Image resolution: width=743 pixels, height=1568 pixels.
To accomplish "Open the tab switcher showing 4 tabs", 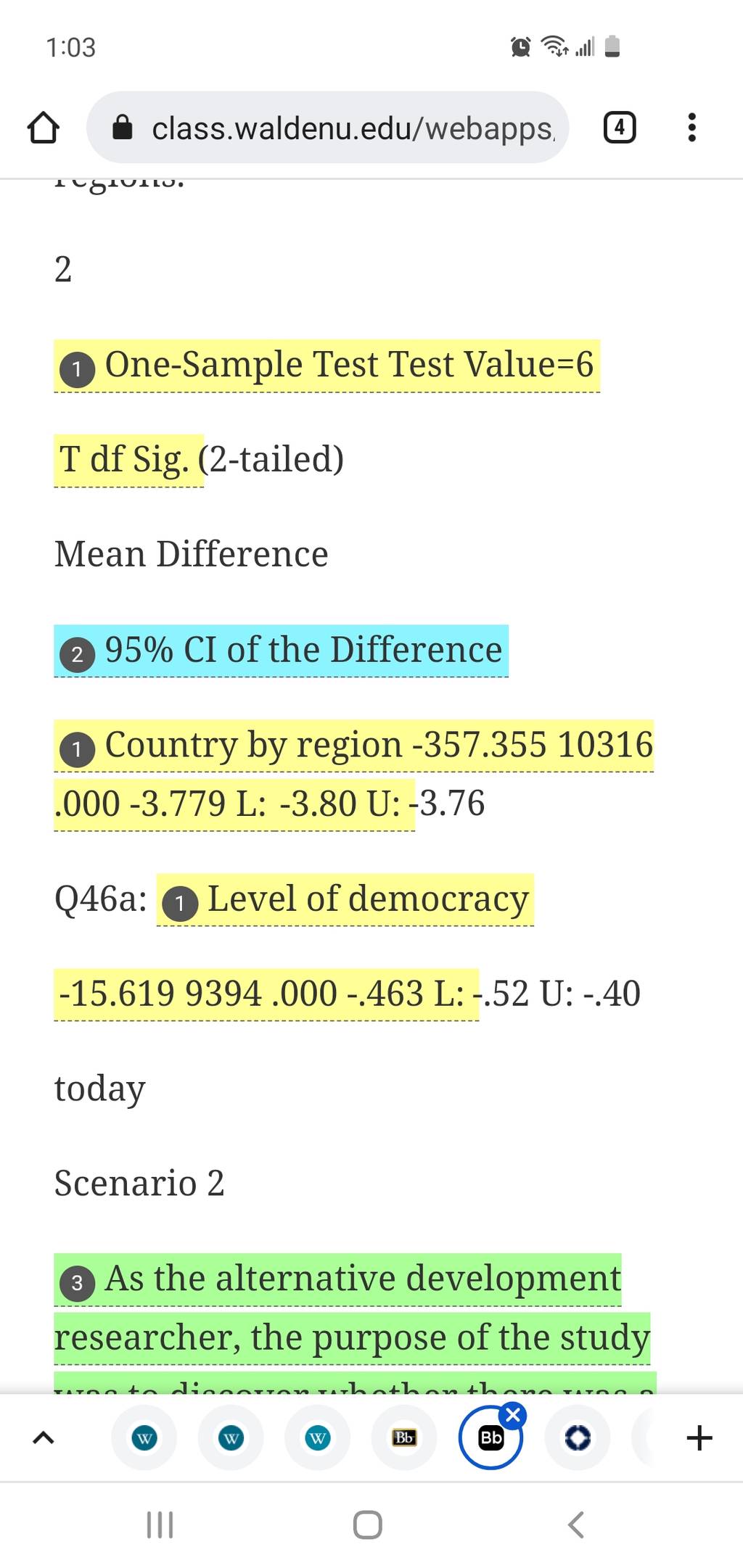I will tap(620, 128).
